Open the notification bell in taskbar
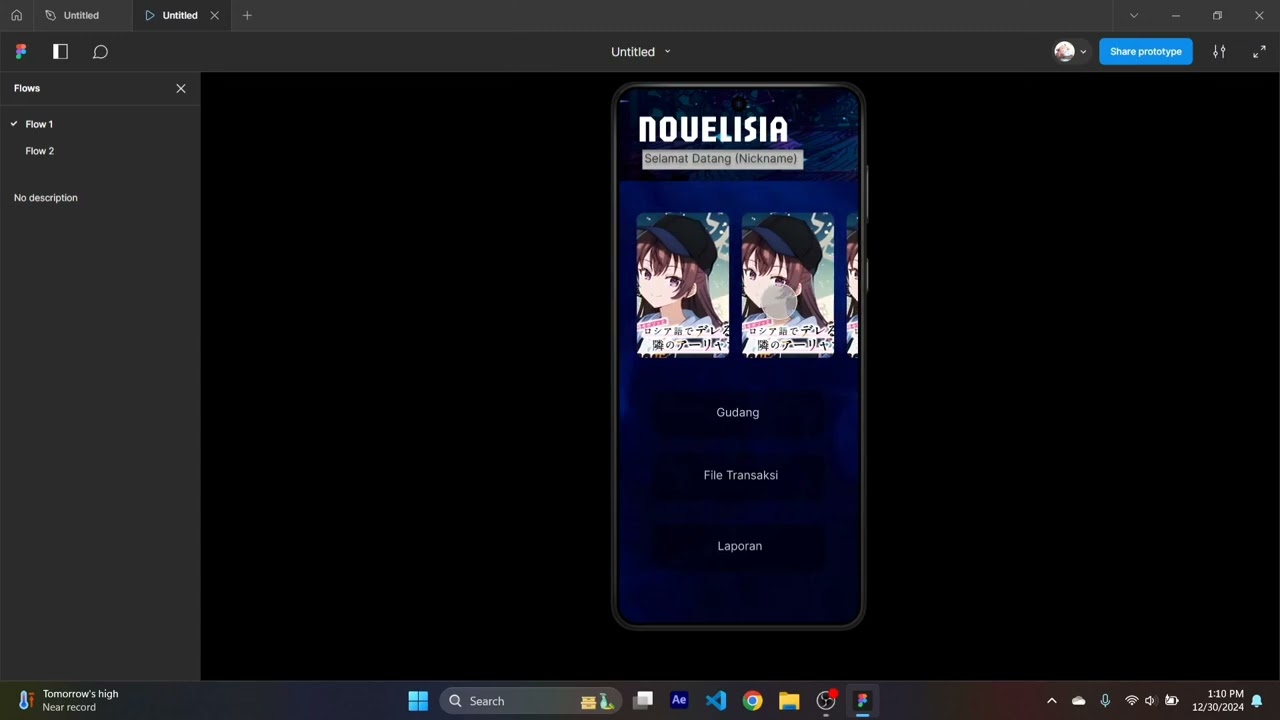Viewport: 1280px width, 720px height. click(1257, 701)
